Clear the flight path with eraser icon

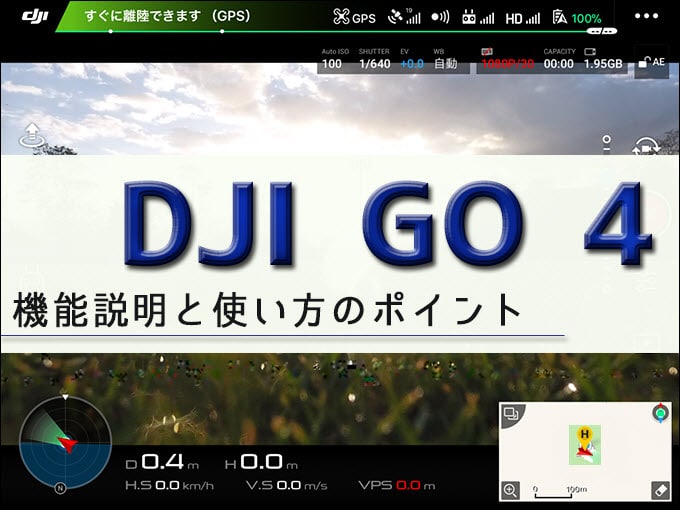(661, 490)
